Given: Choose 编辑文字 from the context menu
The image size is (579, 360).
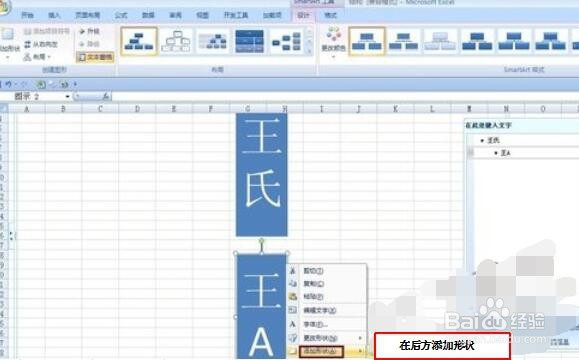Looking at the screenshot, I should [x=327, y=310].
